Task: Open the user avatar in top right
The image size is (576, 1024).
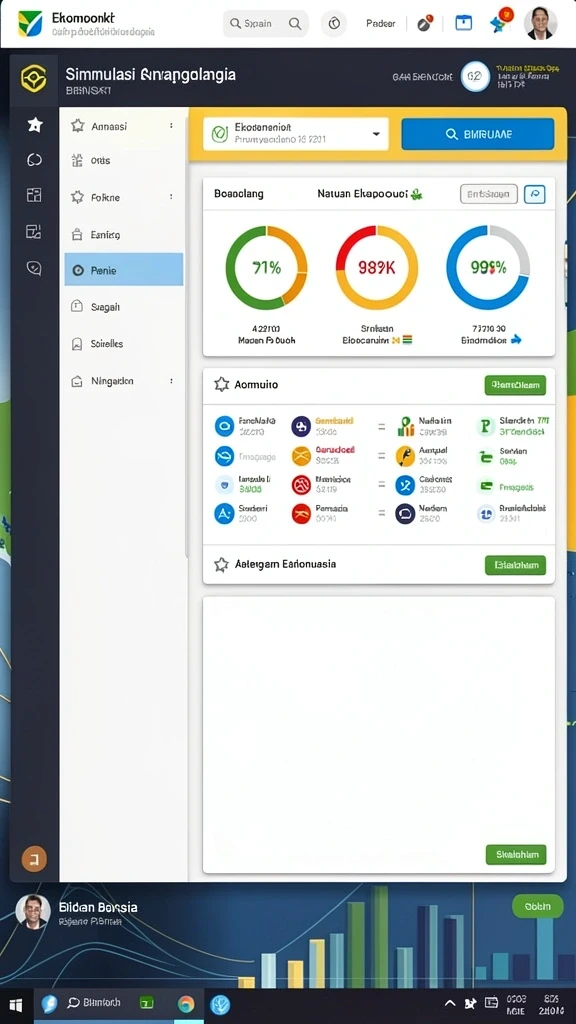Action: 540,24
